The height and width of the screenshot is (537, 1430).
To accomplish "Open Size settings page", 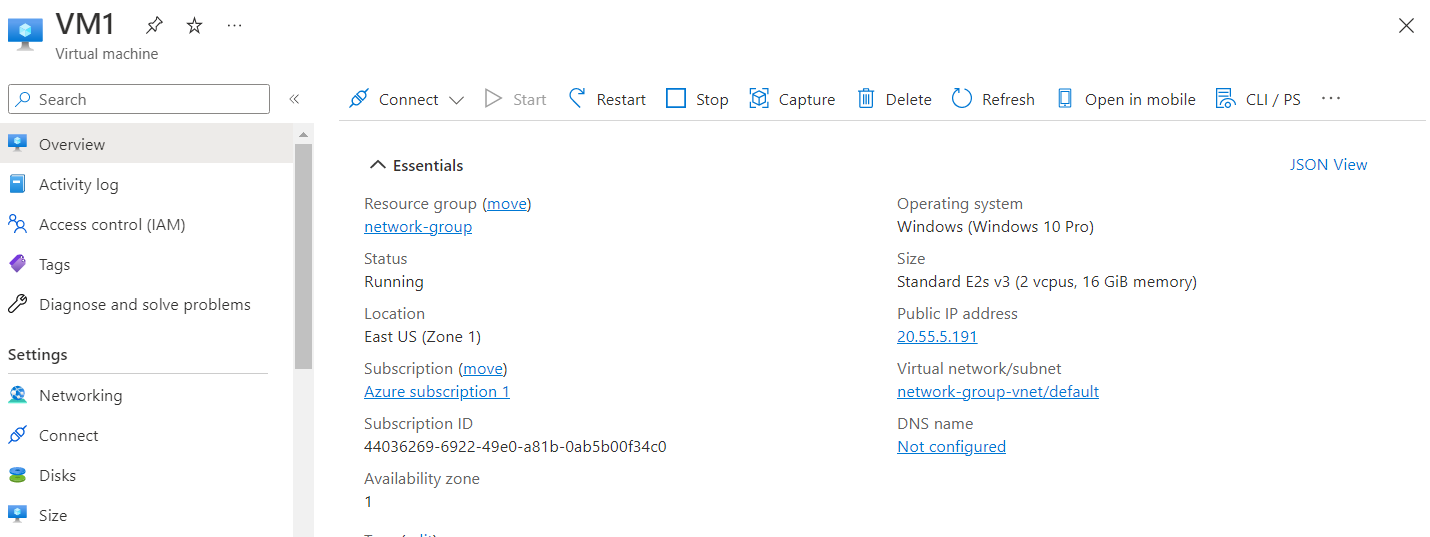I will 147,515.
